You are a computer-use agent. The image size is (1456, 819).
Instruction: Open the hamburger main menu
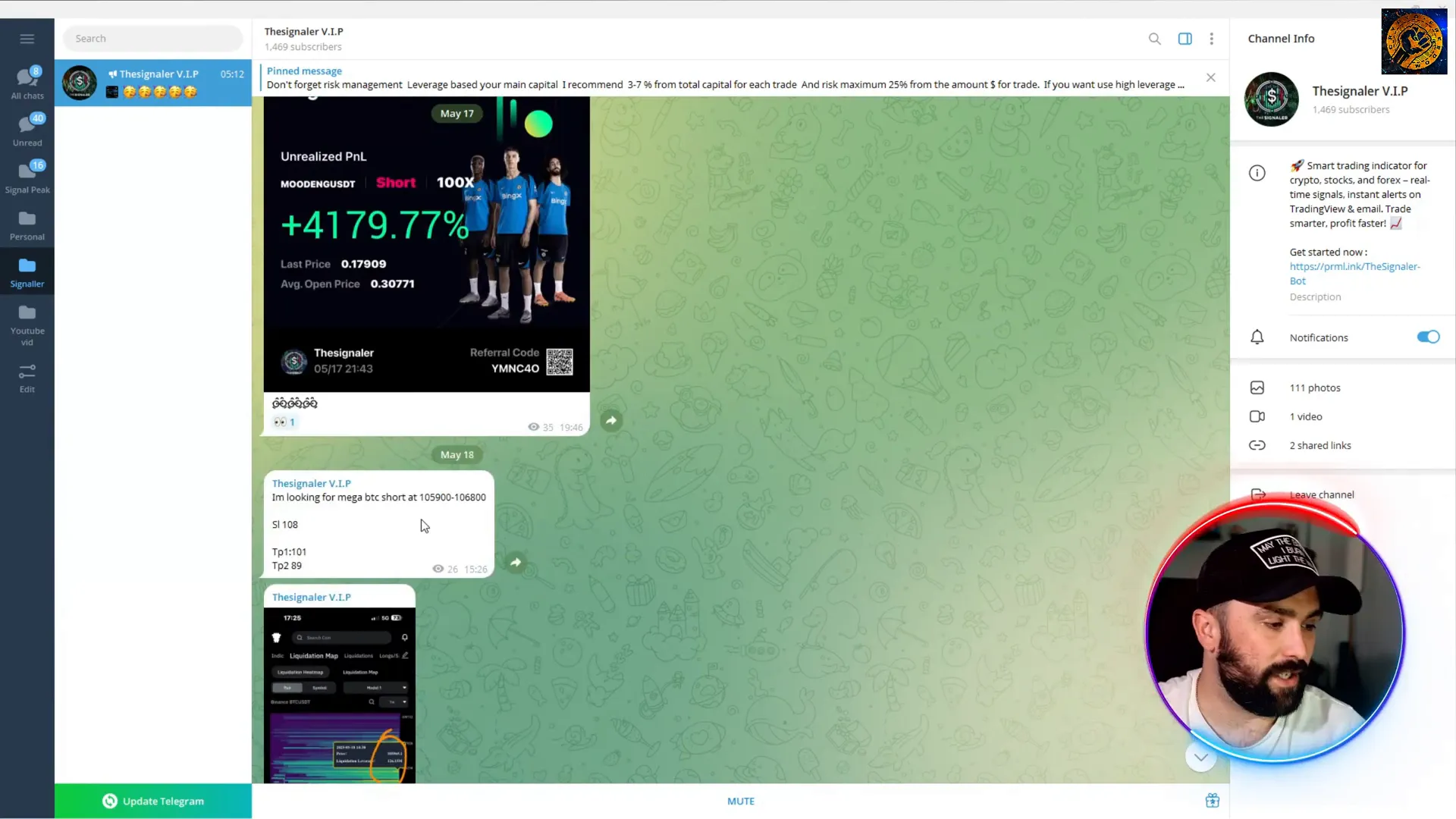pos(27,39)
